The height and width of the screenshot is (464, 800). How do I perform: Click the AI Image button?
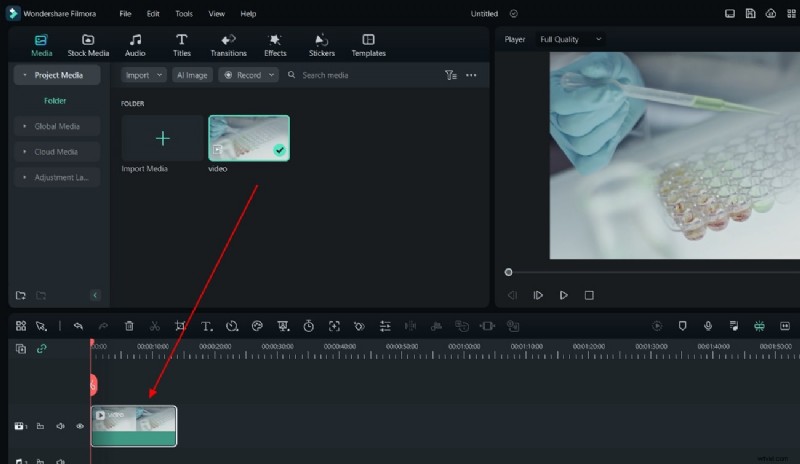click(x=192, y=75)
